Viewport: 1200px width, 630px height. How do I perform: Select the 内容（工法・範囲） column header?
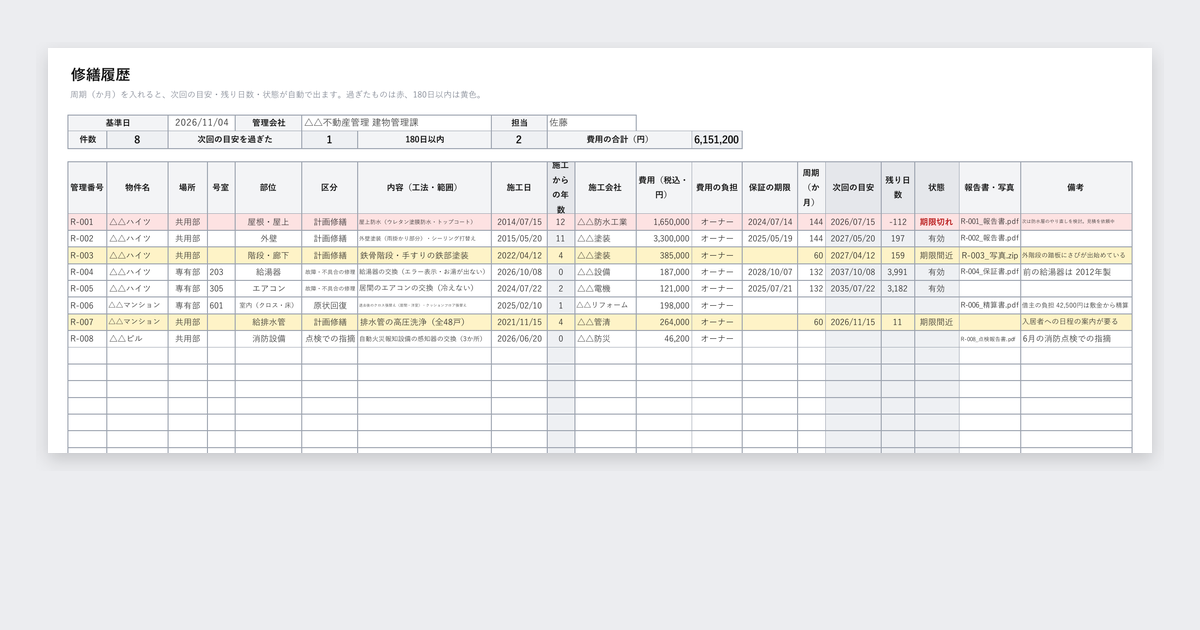point(424,187)
